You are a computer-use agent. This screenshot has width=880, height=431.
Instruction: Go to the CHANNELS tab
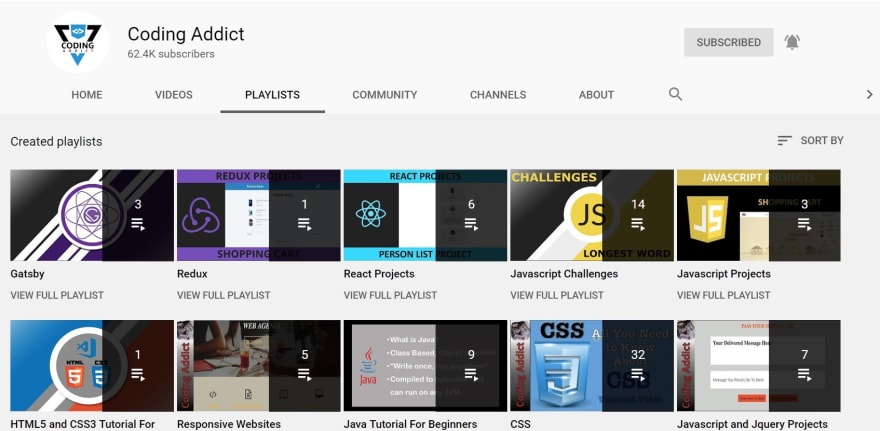click(x=498, y=95)
